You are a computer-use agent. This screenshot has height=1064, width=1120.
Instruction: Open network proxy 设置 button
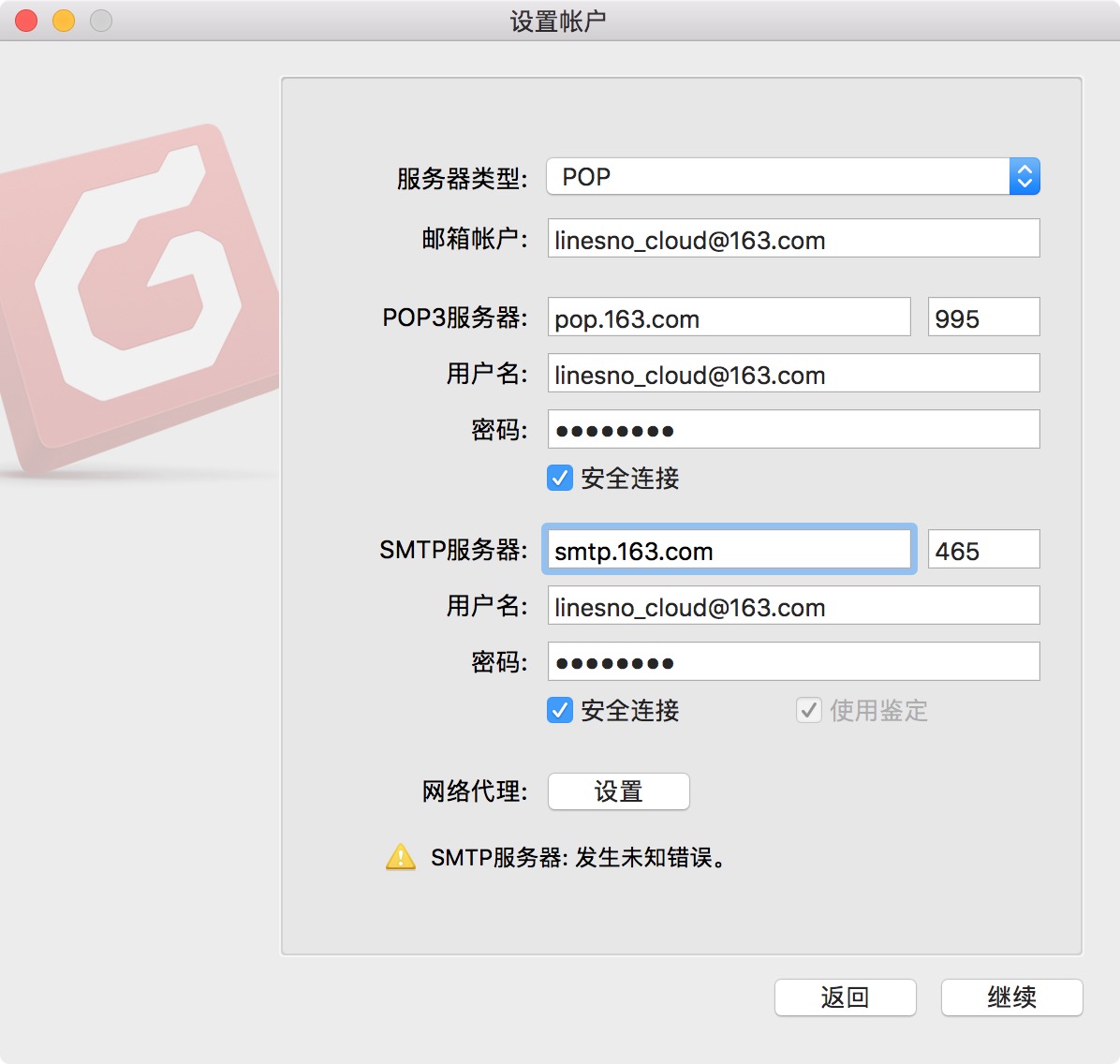(x=618, y=791)
